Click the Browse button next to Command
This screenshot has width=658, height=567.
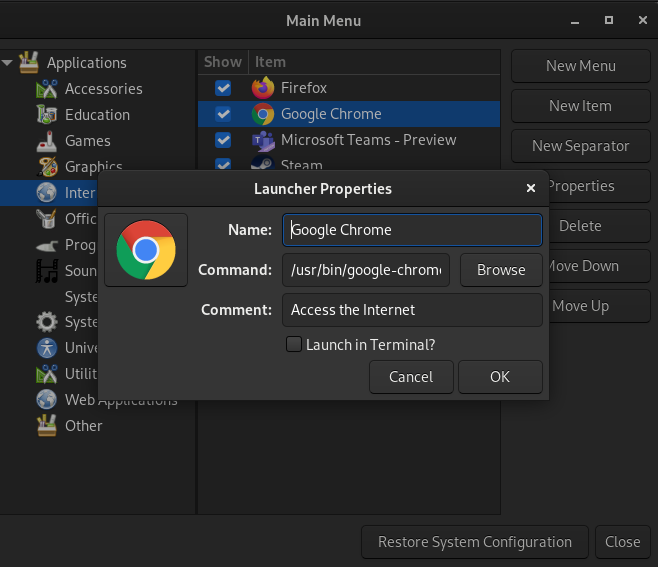[501, 270]
